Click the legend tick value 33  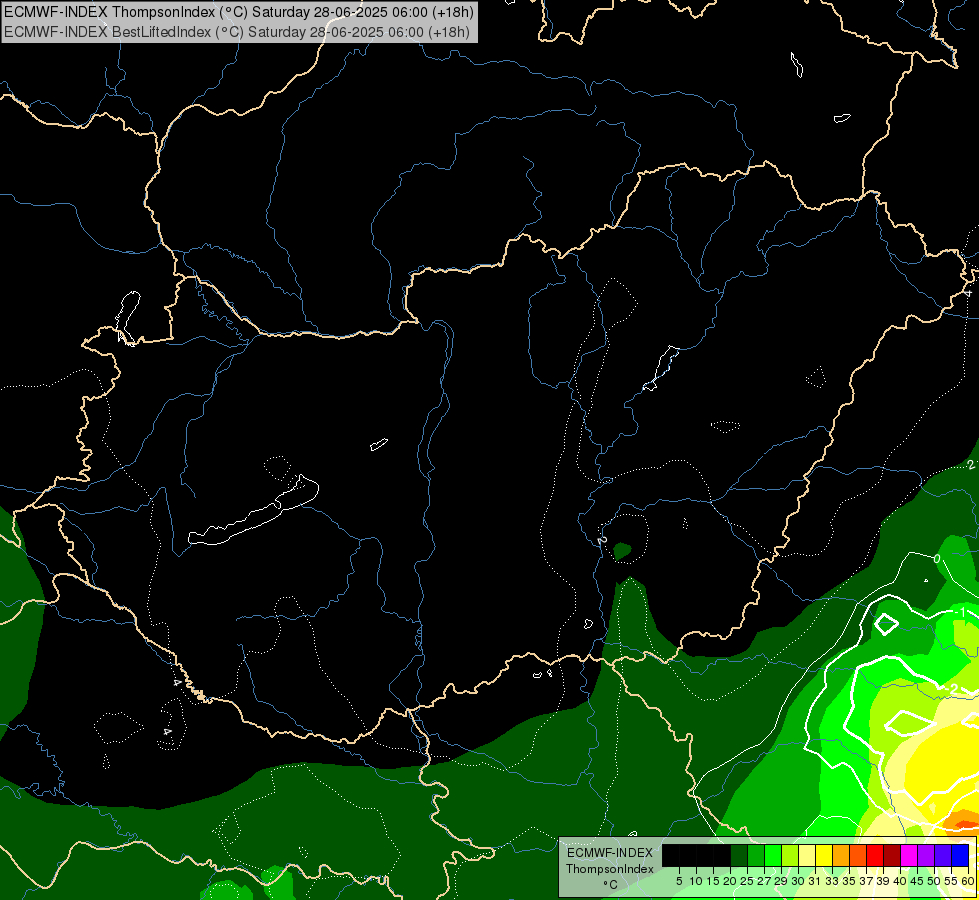tap(832, 881)
